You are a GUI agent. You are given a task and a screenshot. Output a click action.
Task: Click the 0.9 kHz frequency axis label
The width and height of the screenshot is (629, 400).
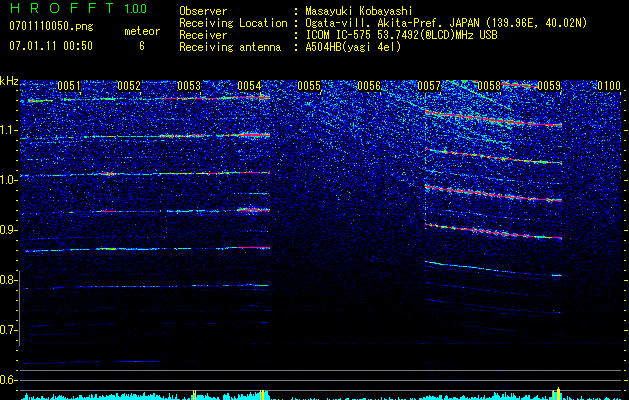[9, 230]
